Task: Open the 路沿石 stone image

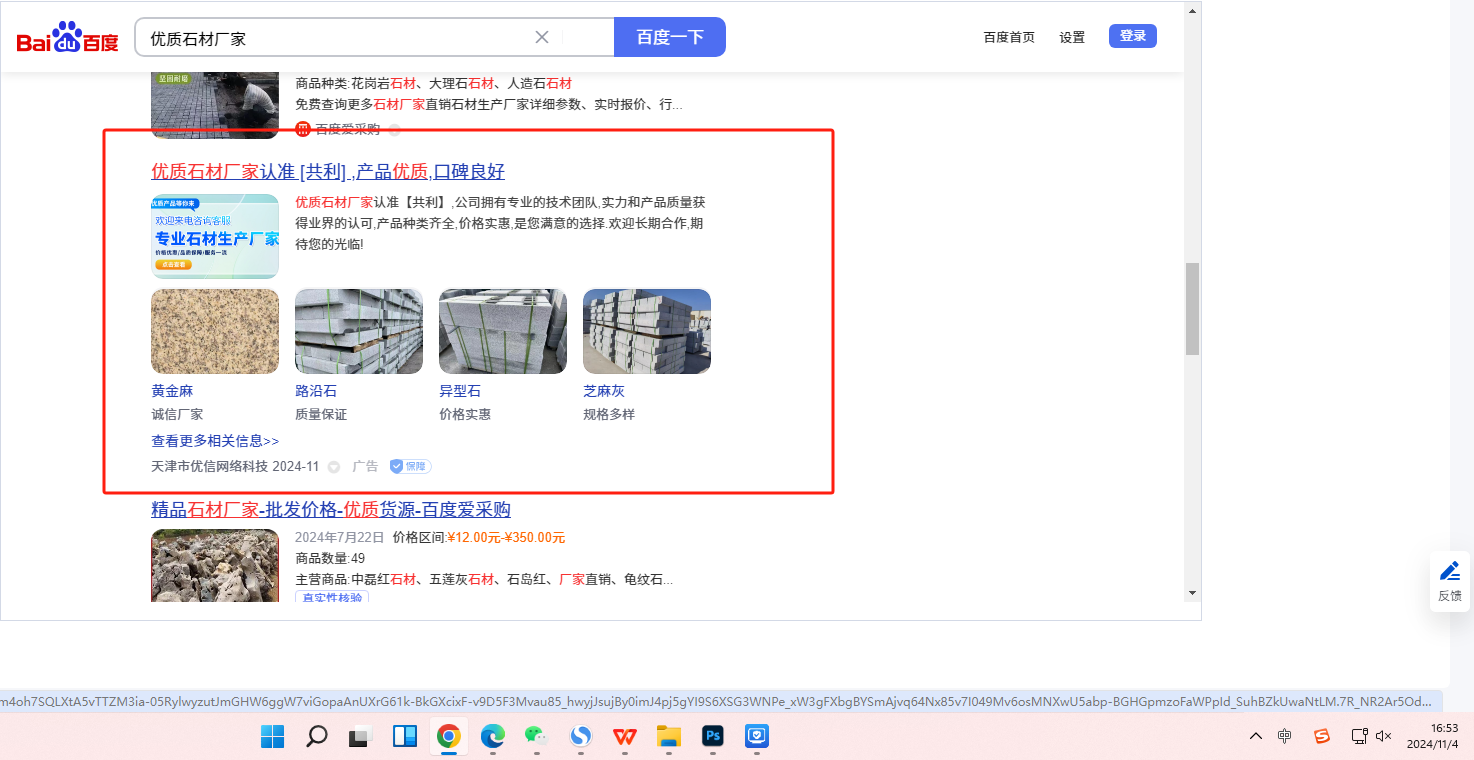Action: pyautogui.click(x=359, y=331)
